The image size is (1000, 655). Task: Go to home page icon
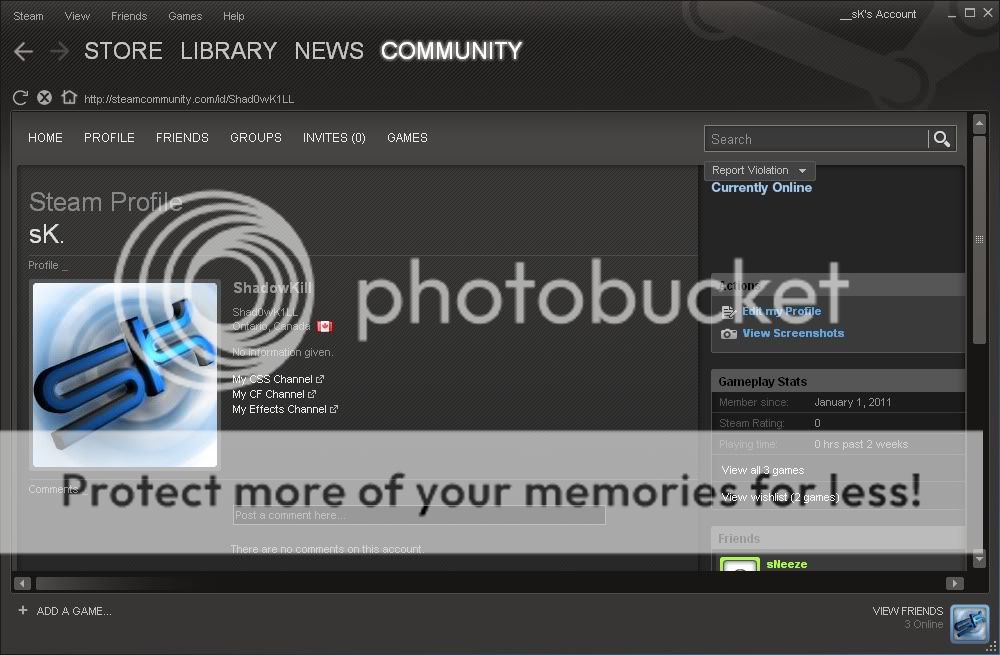coord(68,98)
